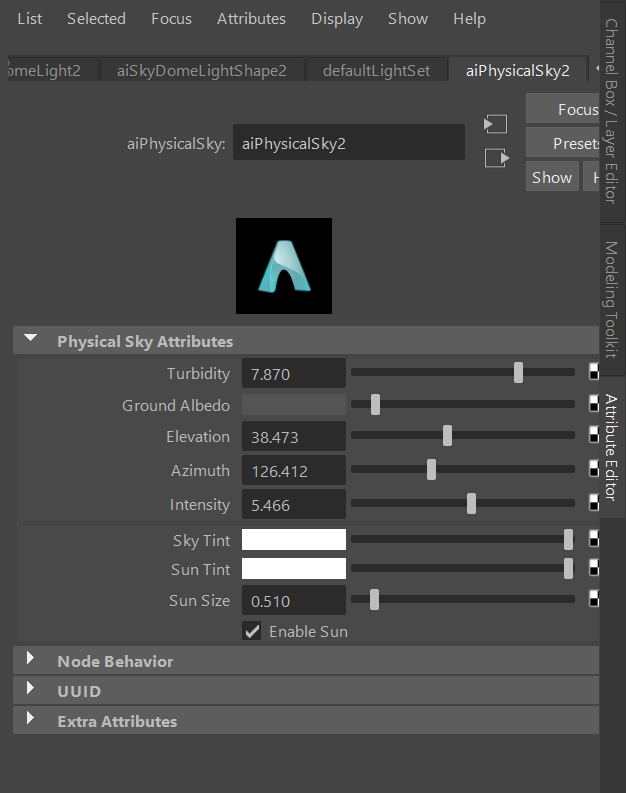Click the Elevation value field 38.473
Image resolution: width=626 pixels, height=793 pixels.
coord(294,436)
